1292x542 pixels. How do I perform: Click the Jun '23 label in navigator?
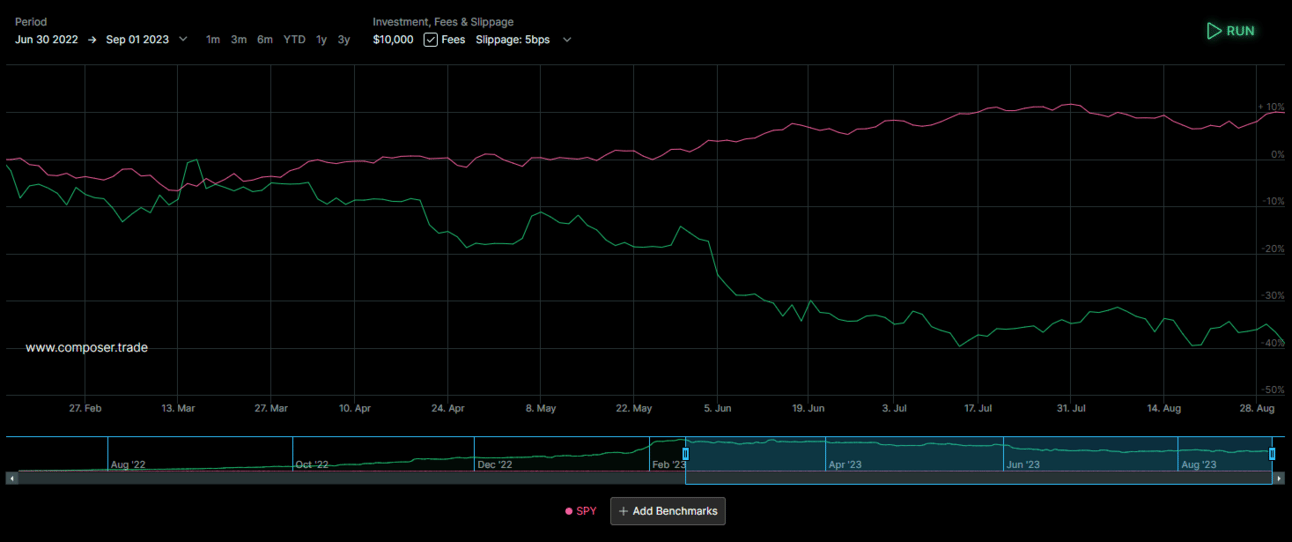click(x=1023, y=465)
